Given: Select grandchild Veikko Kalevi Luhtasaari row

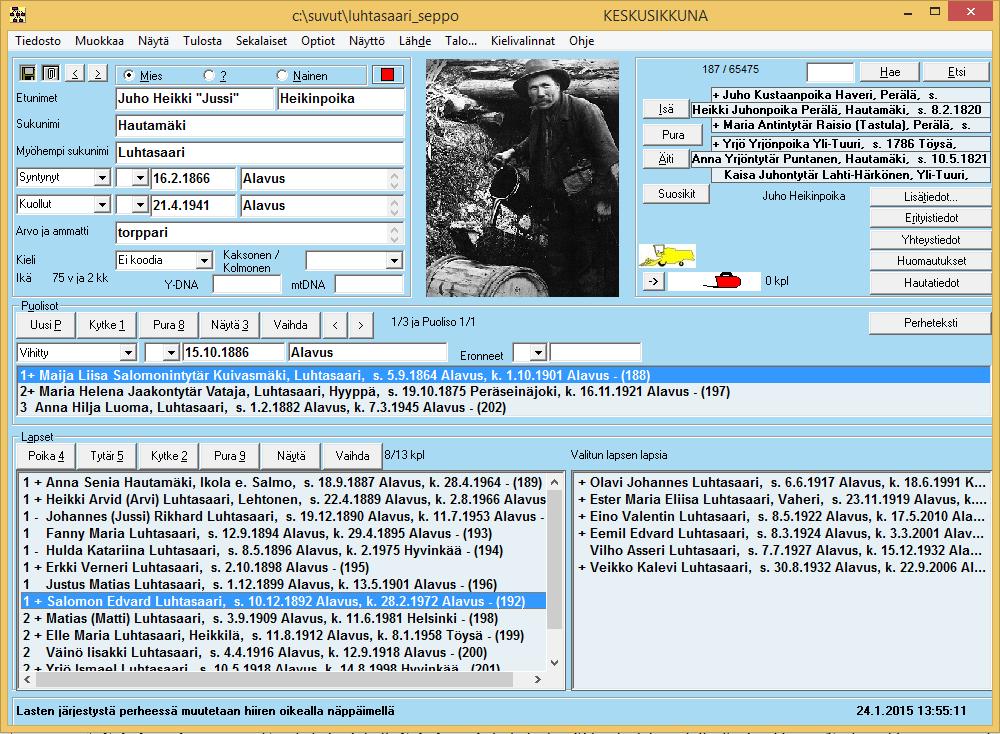Looking at the screenshot, I should (x=782, y=568).
